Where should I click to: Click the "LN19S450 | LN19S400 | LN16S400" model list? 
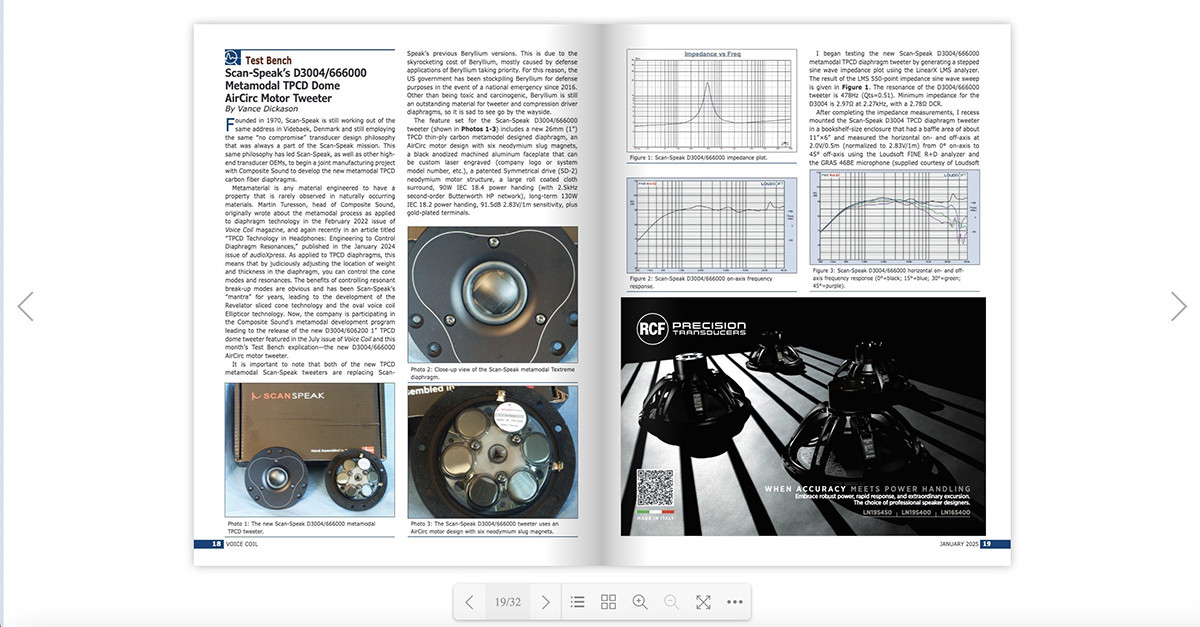tap(915, 512)
